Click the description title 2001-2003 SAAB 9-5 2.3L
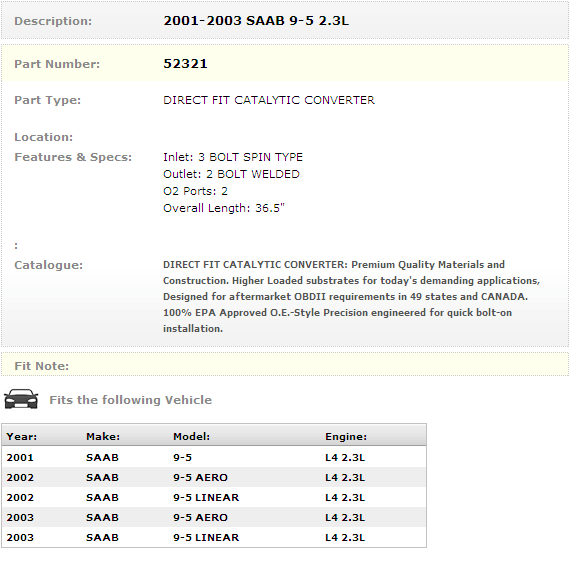Viewport: 570px width, 572px height. tap(256, 21)
